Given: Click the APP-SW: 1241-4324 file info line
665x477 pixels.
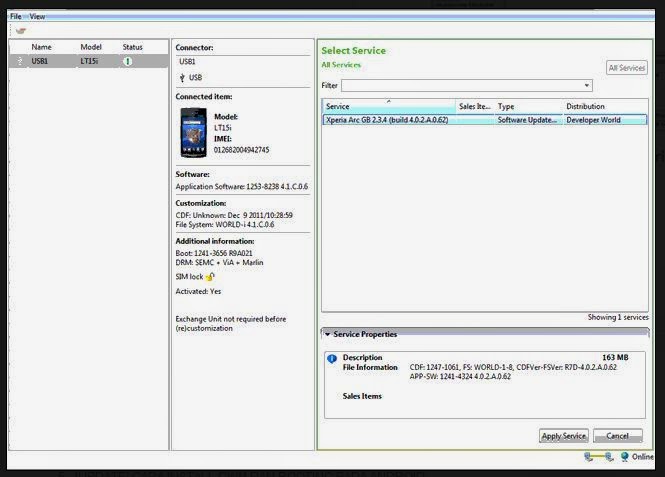Looking at the screenshot, I should [x=460, y=377].
